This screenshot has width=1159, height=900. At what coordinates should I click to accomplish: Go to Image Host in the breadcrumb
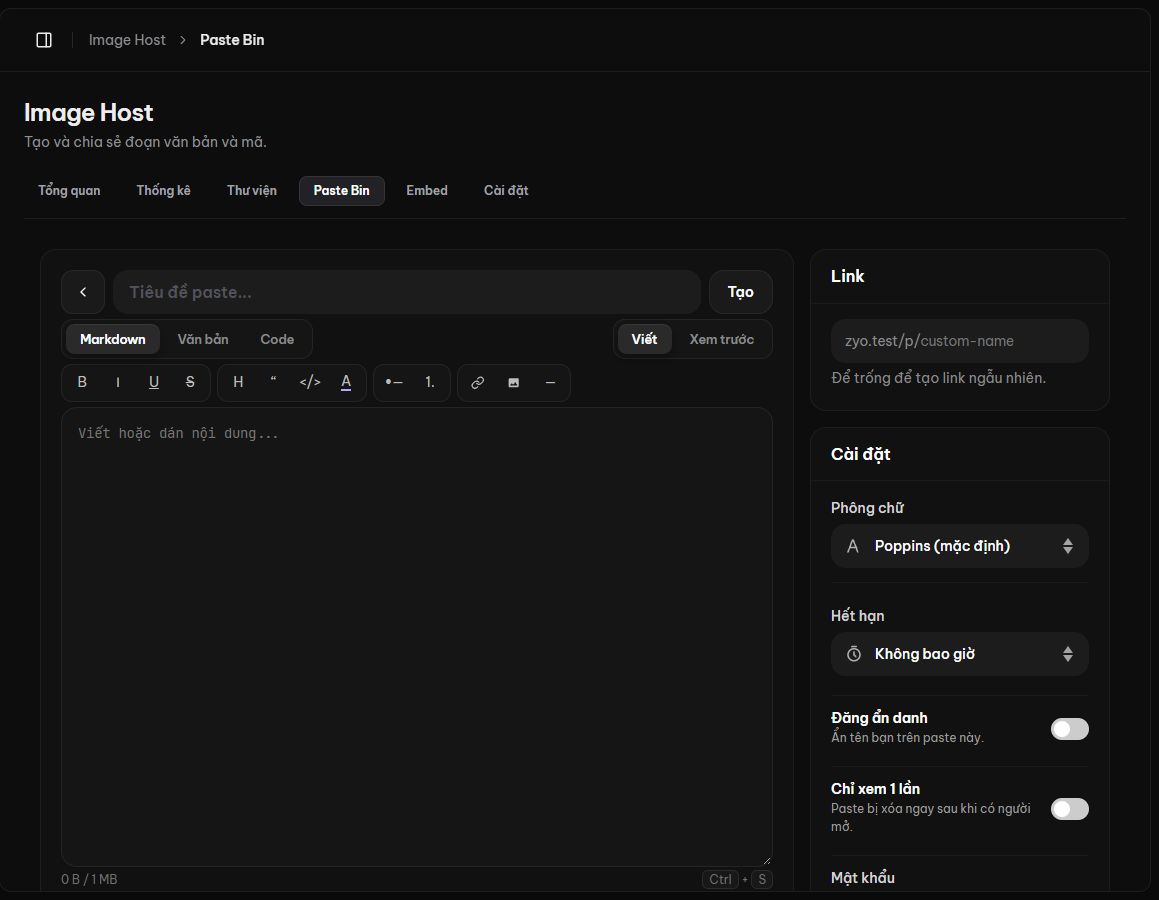127,40
